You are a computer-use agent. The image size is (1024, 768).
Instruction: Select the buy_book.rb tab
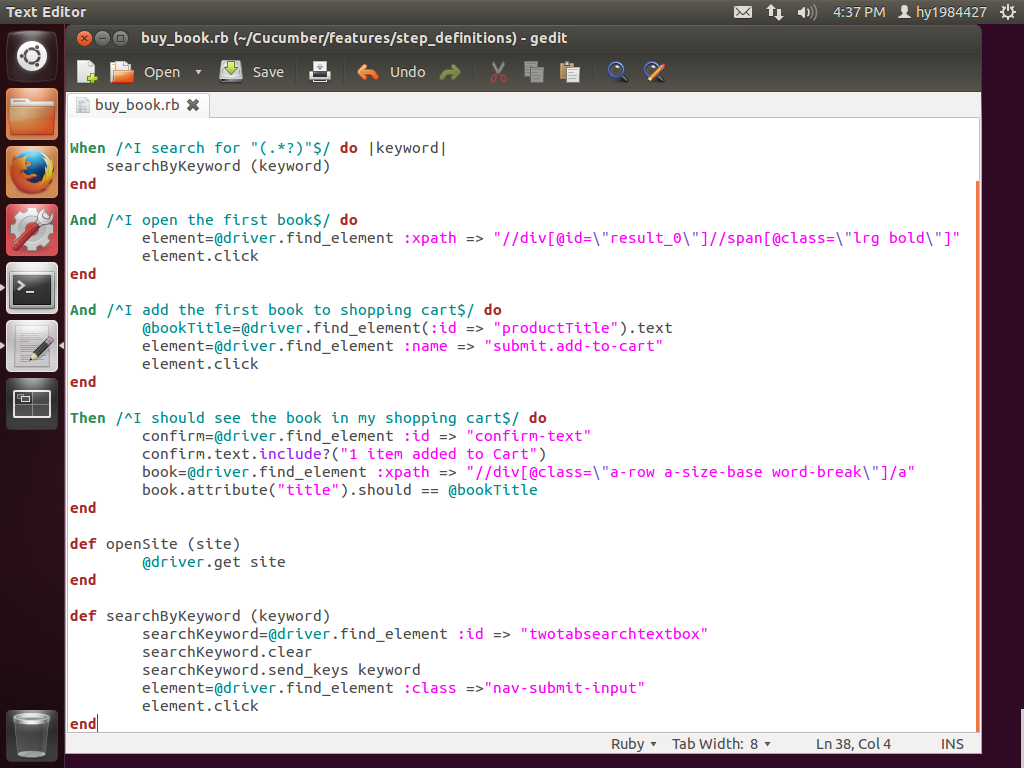pos(136,105)
